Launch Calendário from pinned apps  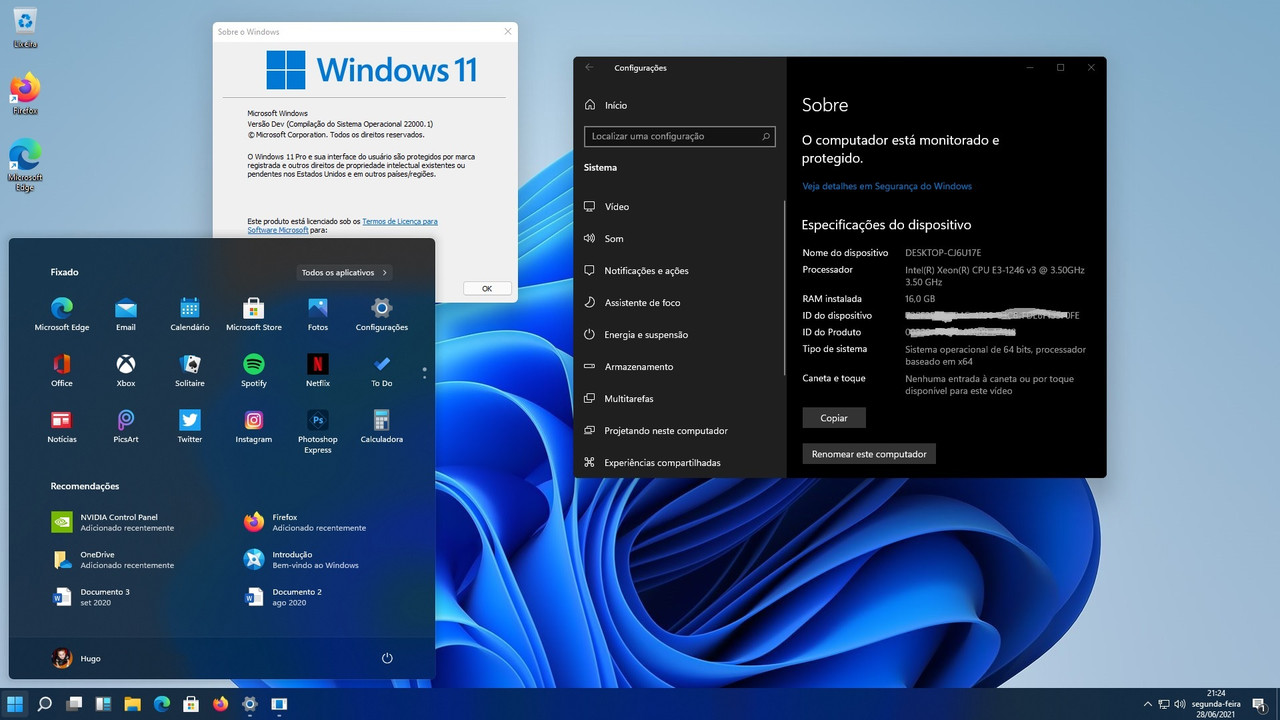coord(190,314)
